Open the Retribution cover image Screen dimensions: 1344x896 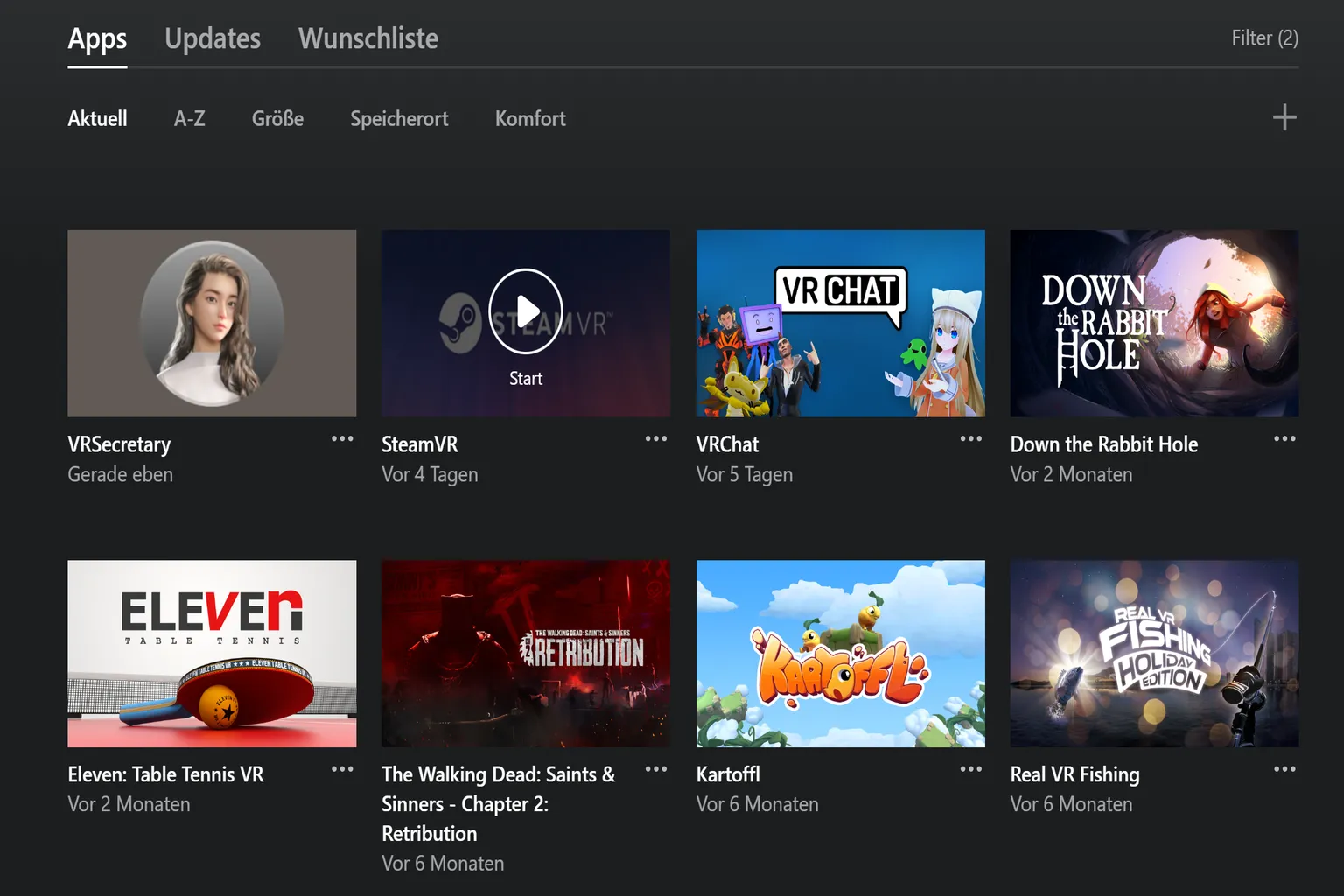click(x=526, y=654)
